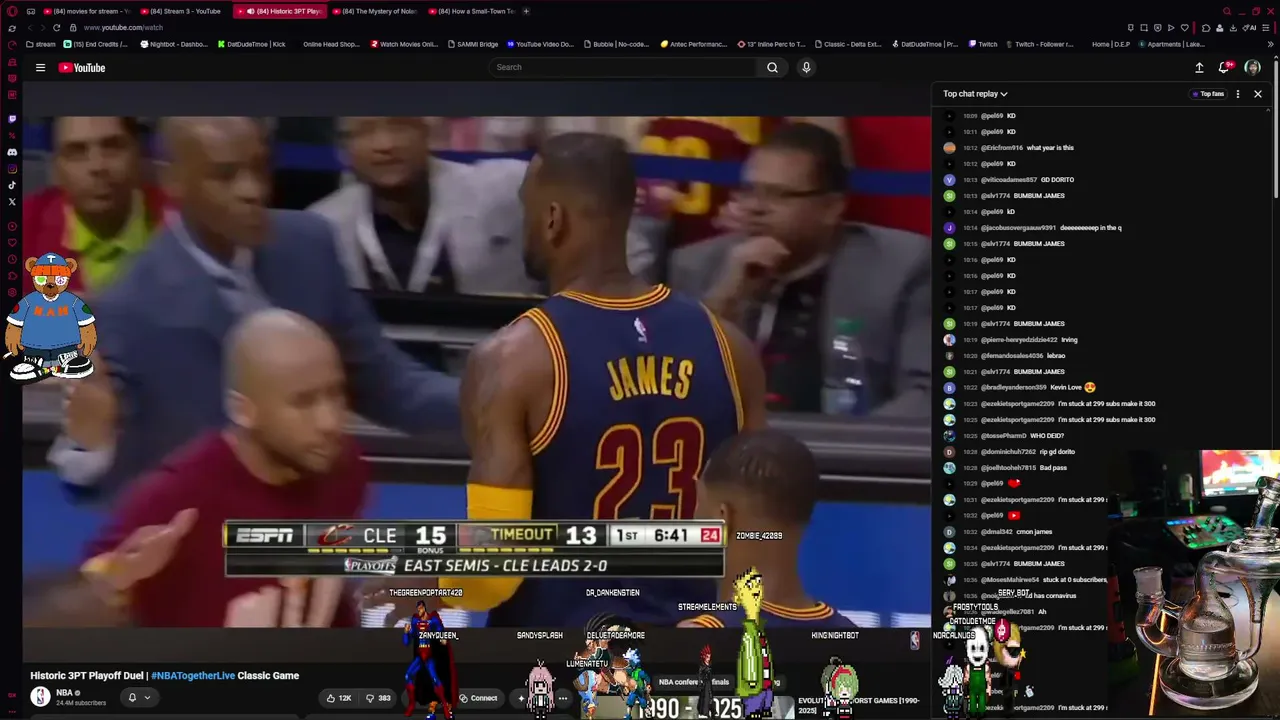The height and width of the screenshot is (720, 1280).
Task: Select the 'Historic 3PT Playoff' tab
Action: [280, 11]
